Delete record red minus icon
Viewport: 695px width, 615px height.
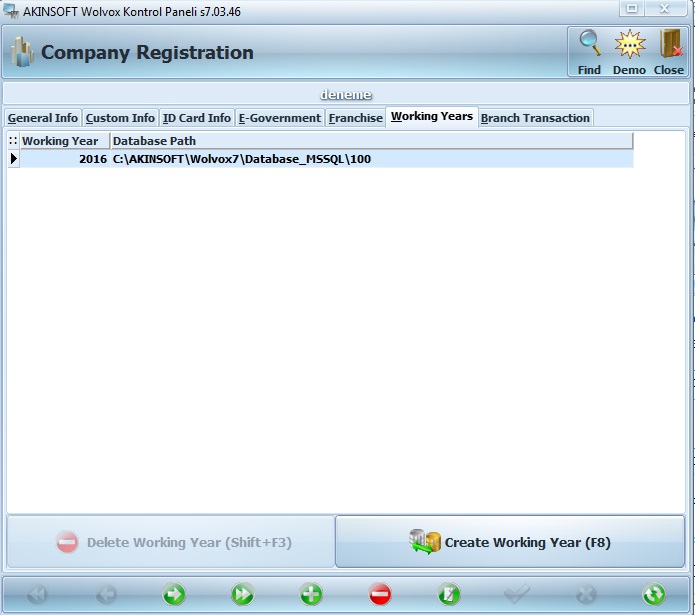(380, 594)
